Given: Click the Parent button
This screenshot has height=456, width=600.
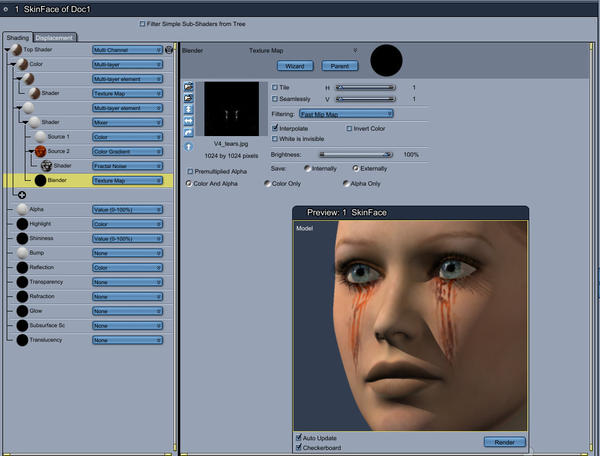Looking at the screenshot, I should [340, 66].
